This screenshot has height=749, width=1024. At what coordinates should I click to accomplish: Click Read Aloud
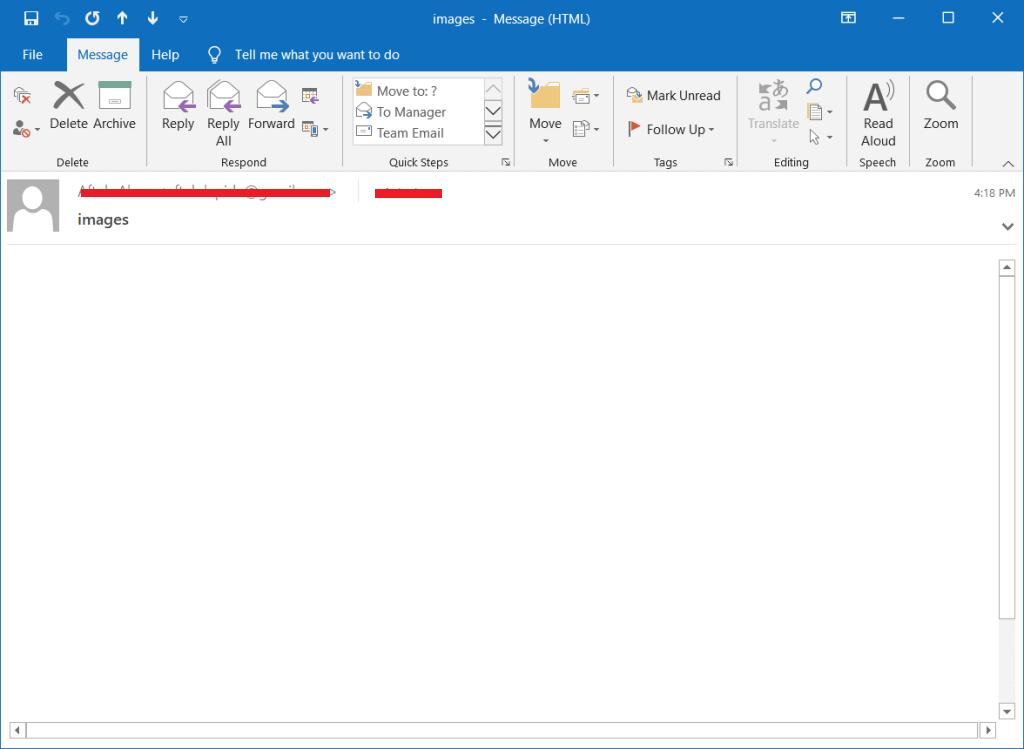(x=878, y=114)
